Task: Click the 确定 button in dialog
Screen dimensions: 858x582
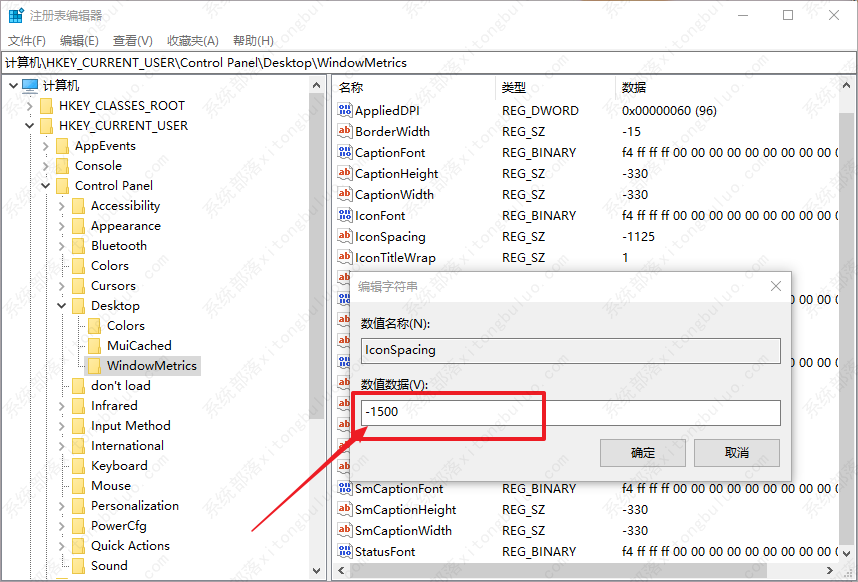Action: click(643, 453)
